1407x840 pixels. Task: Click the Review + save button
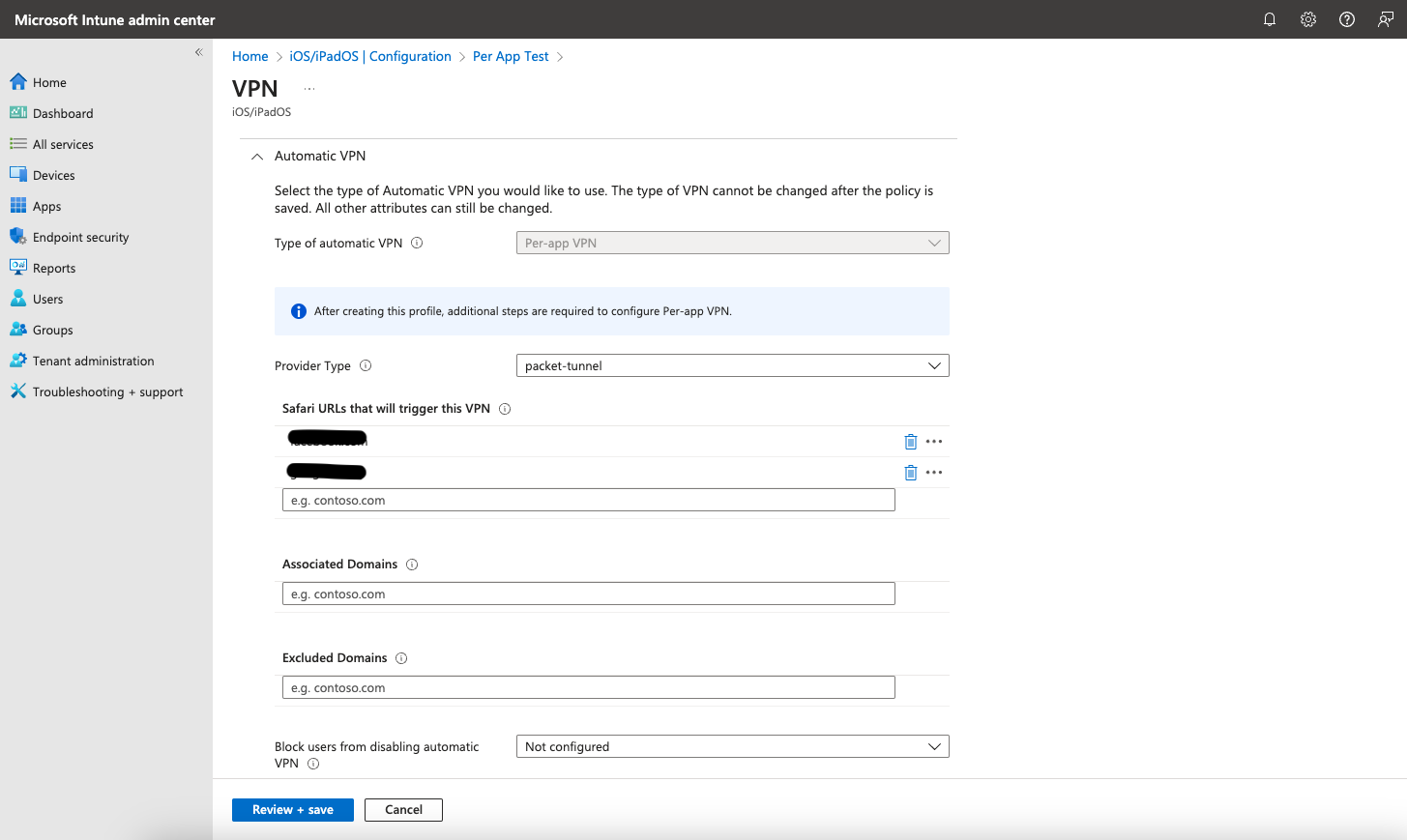292,810
